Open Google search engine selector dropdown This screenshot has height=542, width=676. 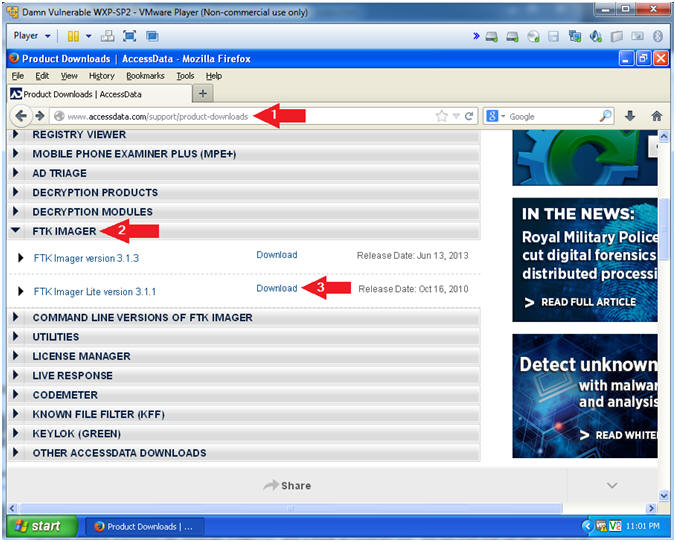(496, 116)
